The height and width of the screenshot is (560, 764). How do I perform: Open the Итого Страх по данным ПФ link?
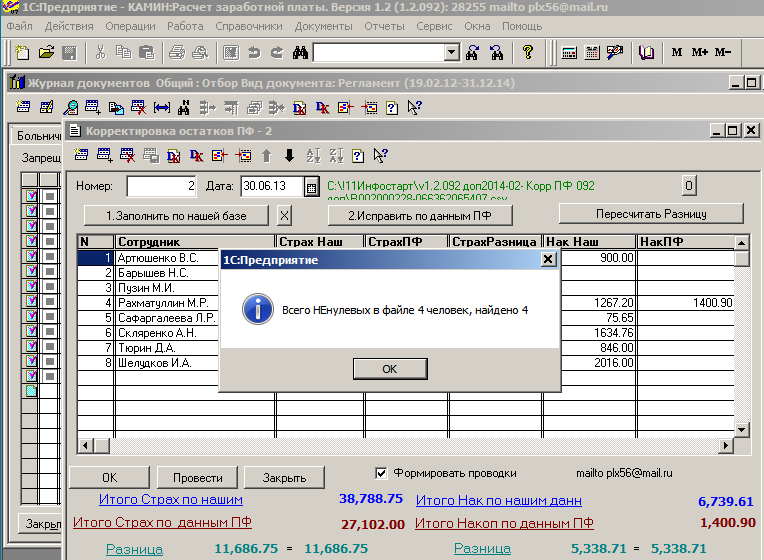[x=162, y=522]
